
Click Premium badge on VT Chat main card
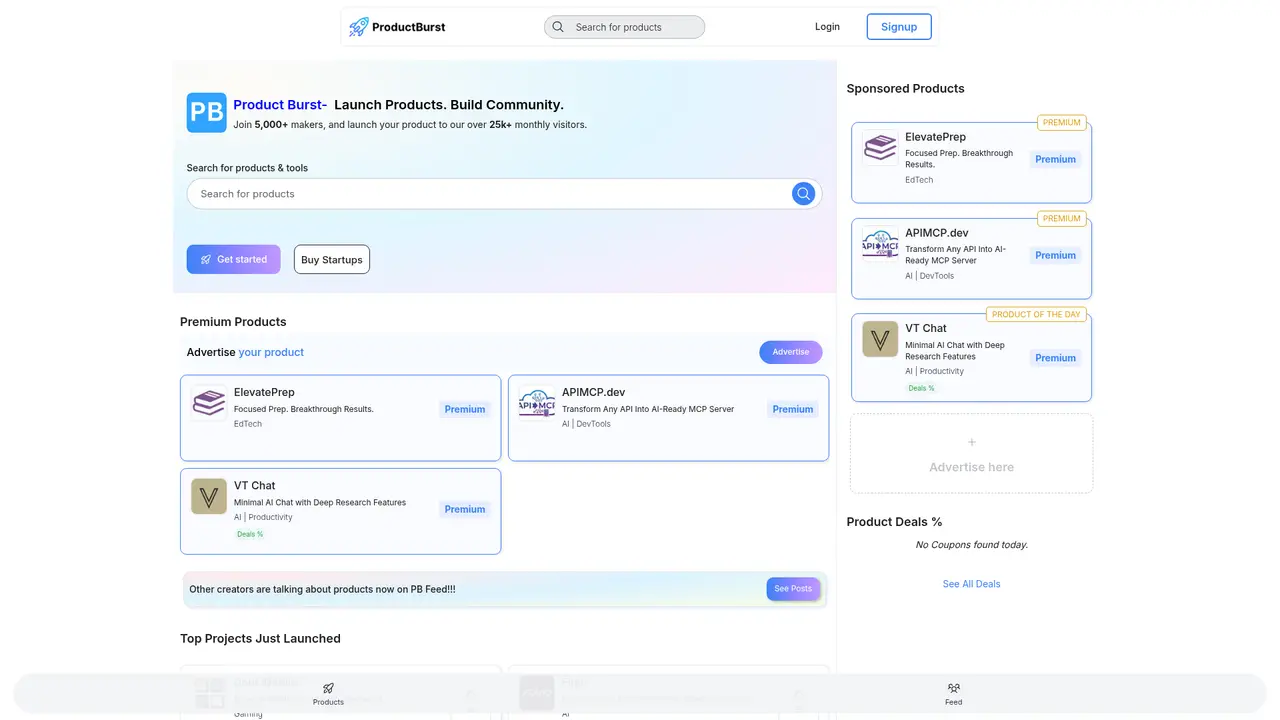click(465, 509)
